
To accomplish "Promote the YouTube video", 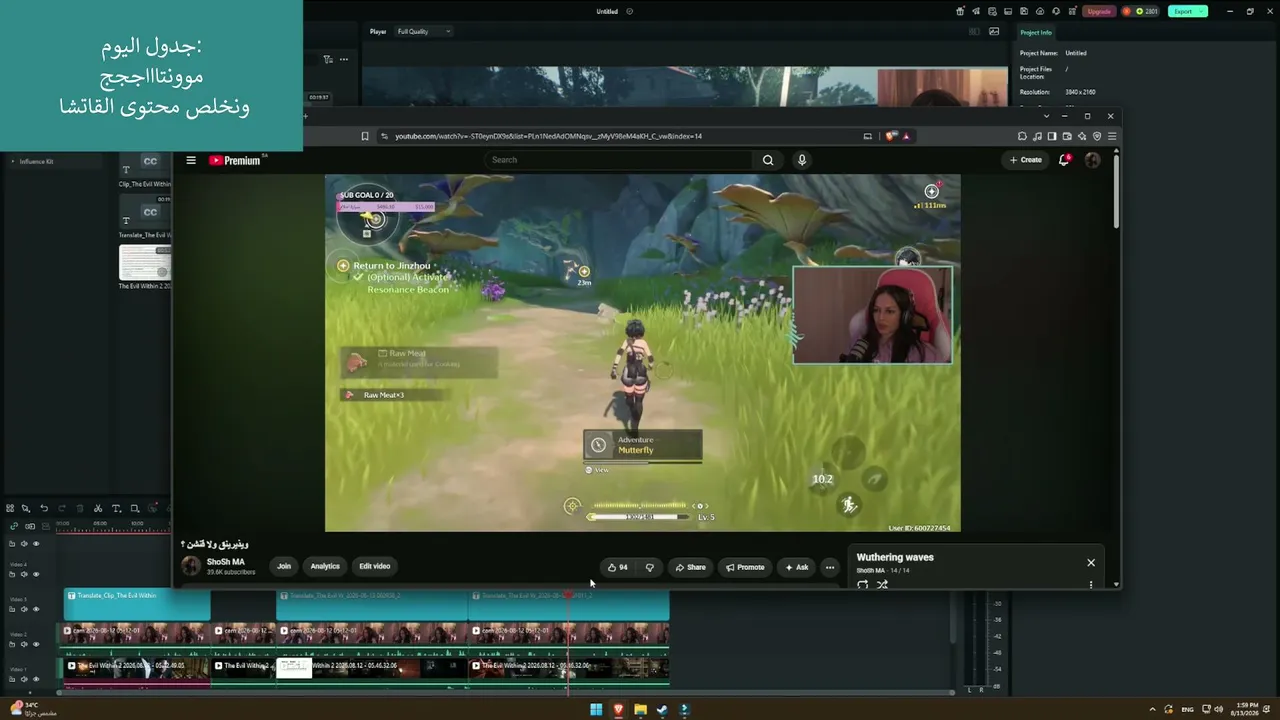I will point(745,567).
